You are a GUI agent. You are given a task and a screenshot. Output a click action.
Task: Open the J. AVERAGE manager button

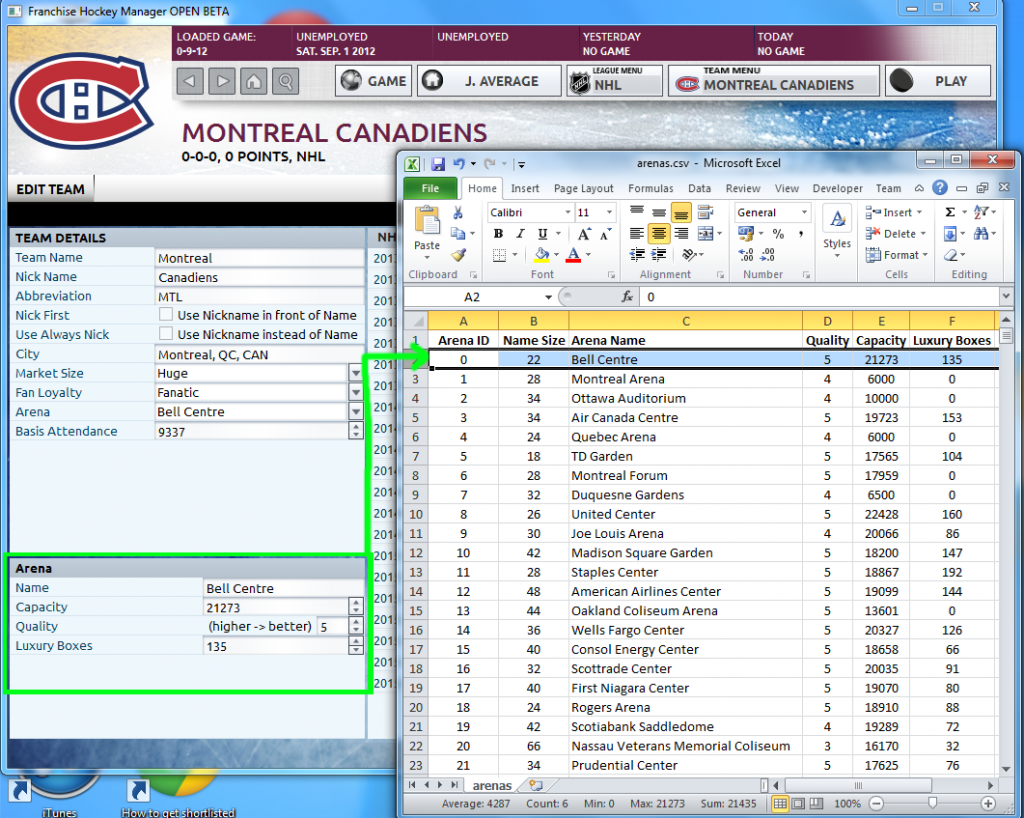pyautogui.click(x=489, y=81)
